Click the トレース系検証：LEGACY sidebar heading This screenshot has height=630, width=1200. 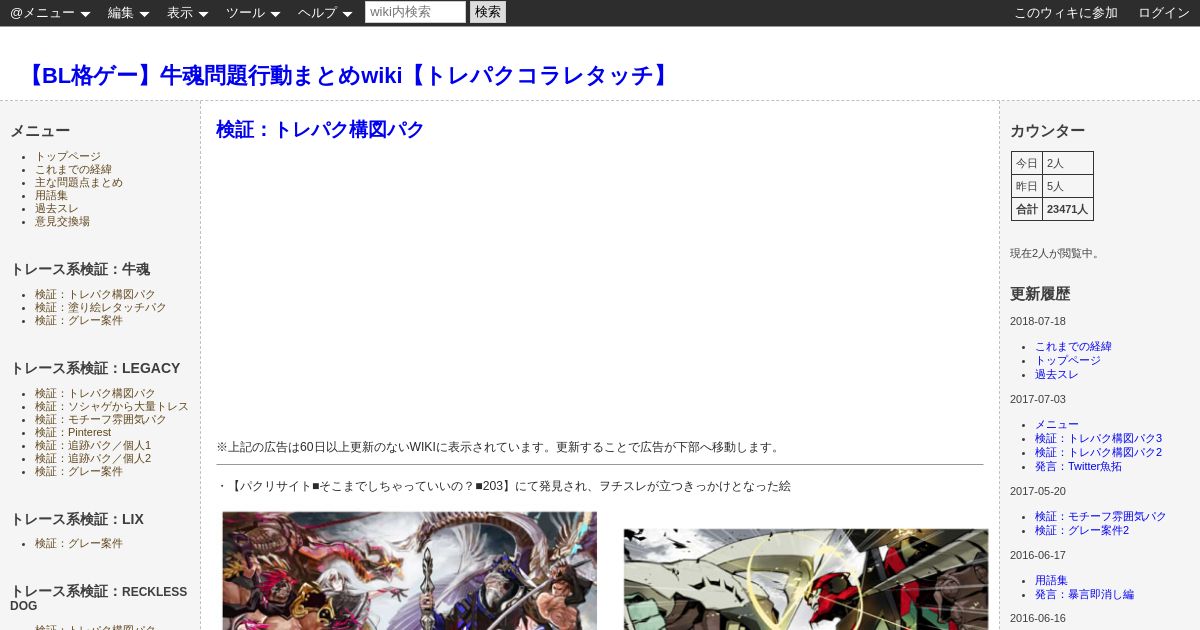point(95,368)
